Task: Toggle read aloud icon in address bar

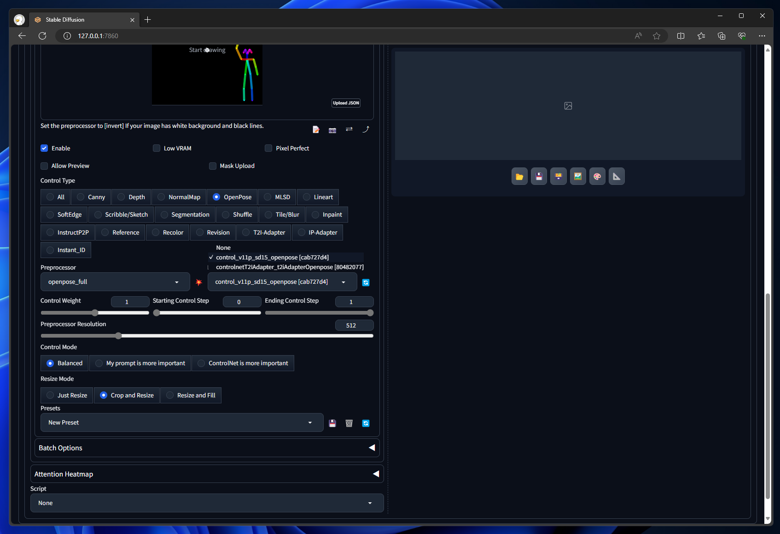Action: pyautogui.click(x=638, y=36)
